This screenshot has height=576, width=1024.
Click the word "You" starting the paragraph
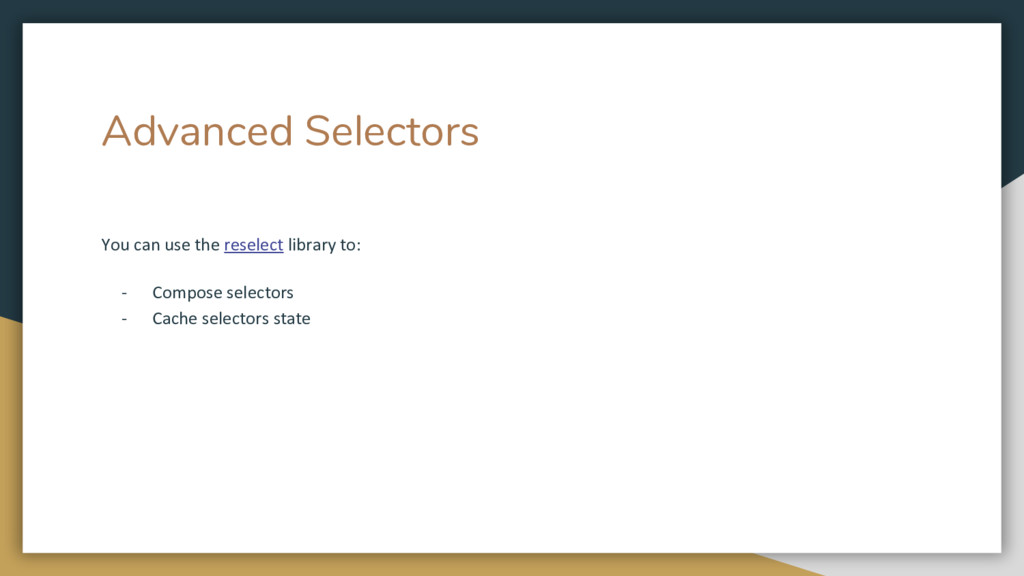tap(115, 244)
